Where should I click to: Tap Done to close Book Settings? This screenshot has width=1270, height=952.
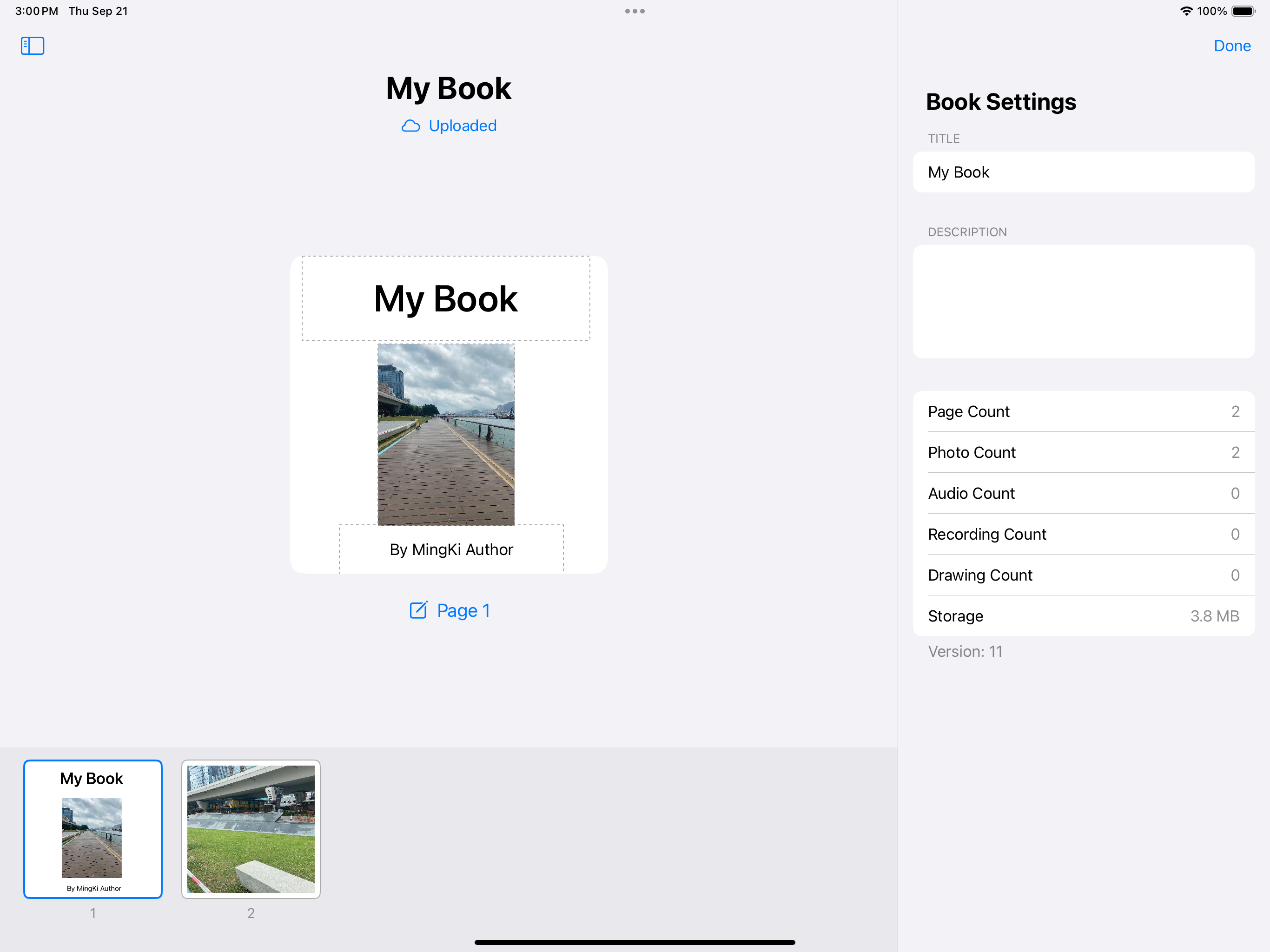[1232, 46]
